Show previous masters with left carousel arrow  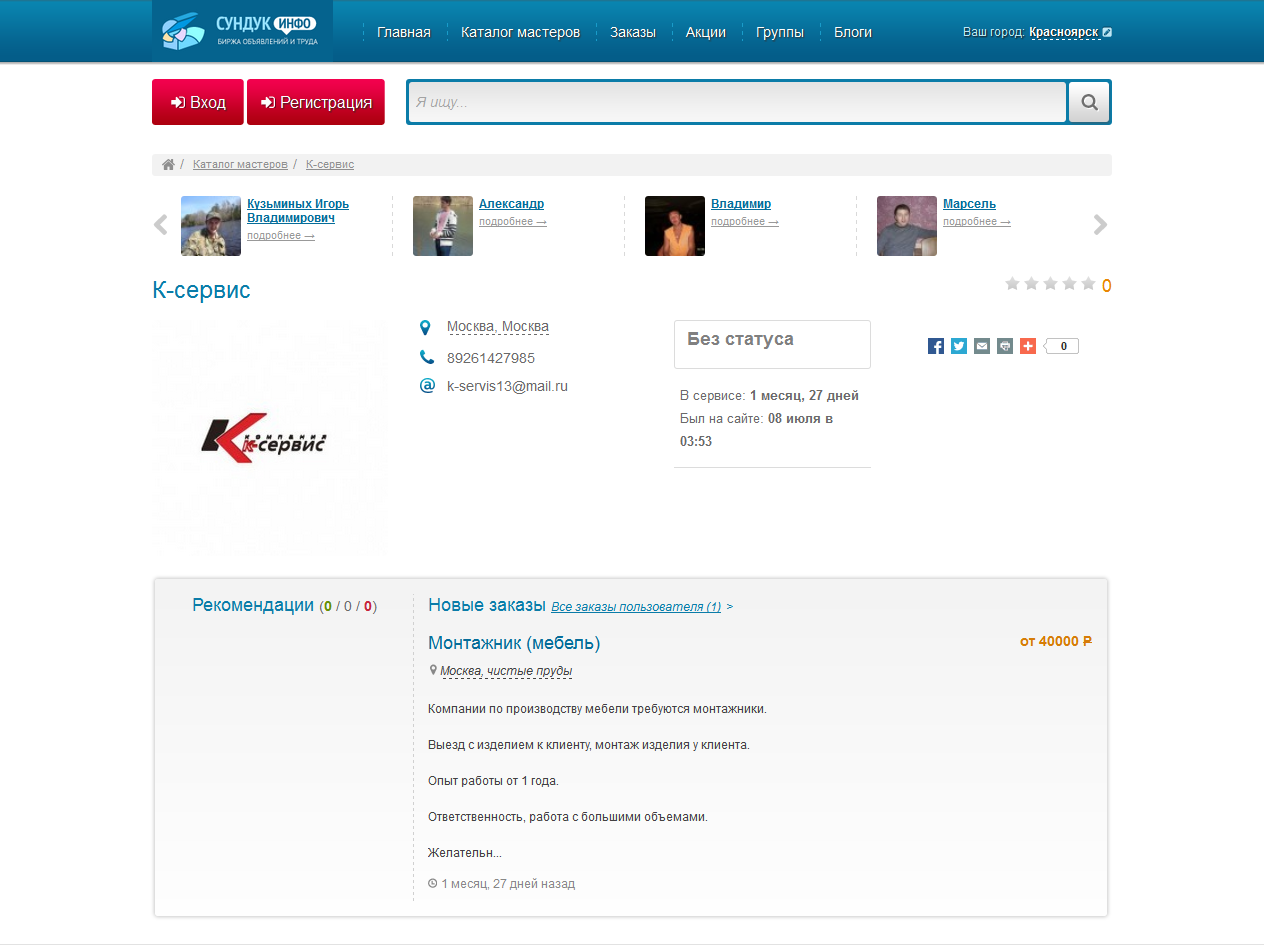pyautogui.click(x=160, y=225)
